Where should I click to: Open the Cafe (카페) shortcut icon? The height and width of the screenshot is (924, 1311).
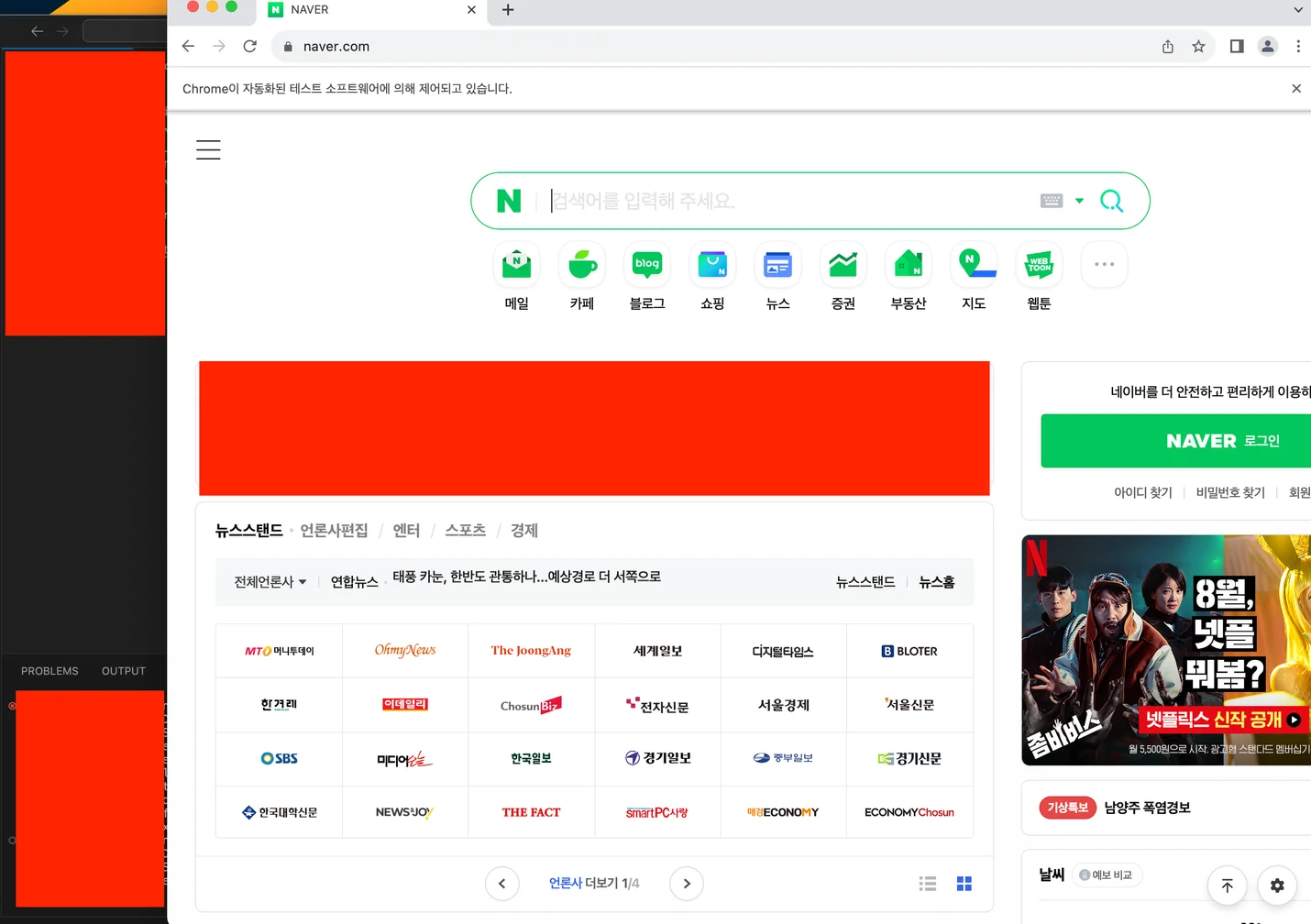coord(582,265)
